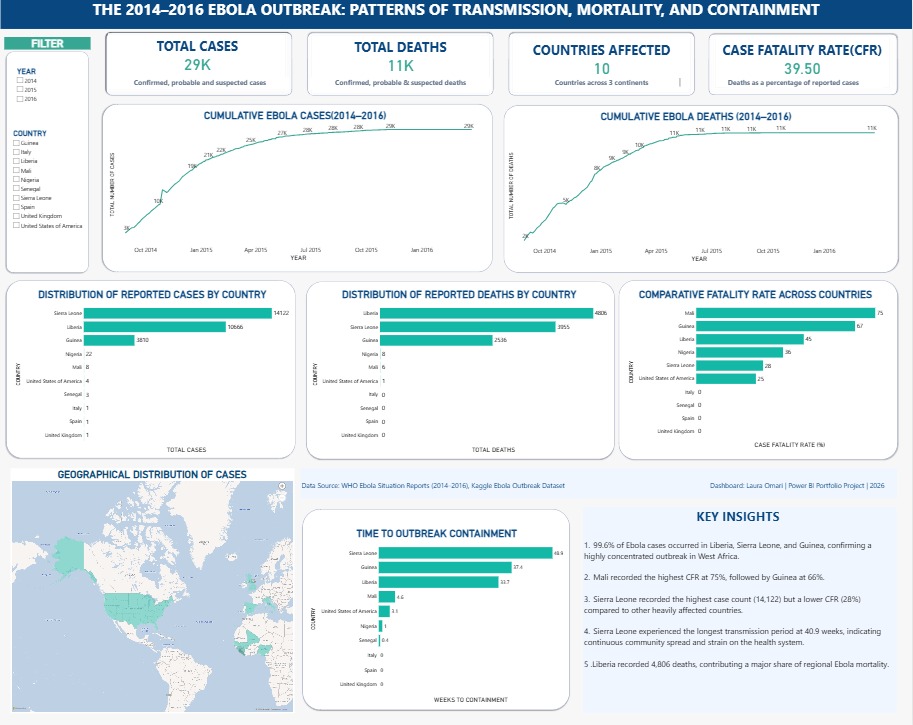The image size is (913, 725).
Task: Click Sierra Leone bar showing 3955 deaths
Action: pyautogui.click(x=468, y=327)
